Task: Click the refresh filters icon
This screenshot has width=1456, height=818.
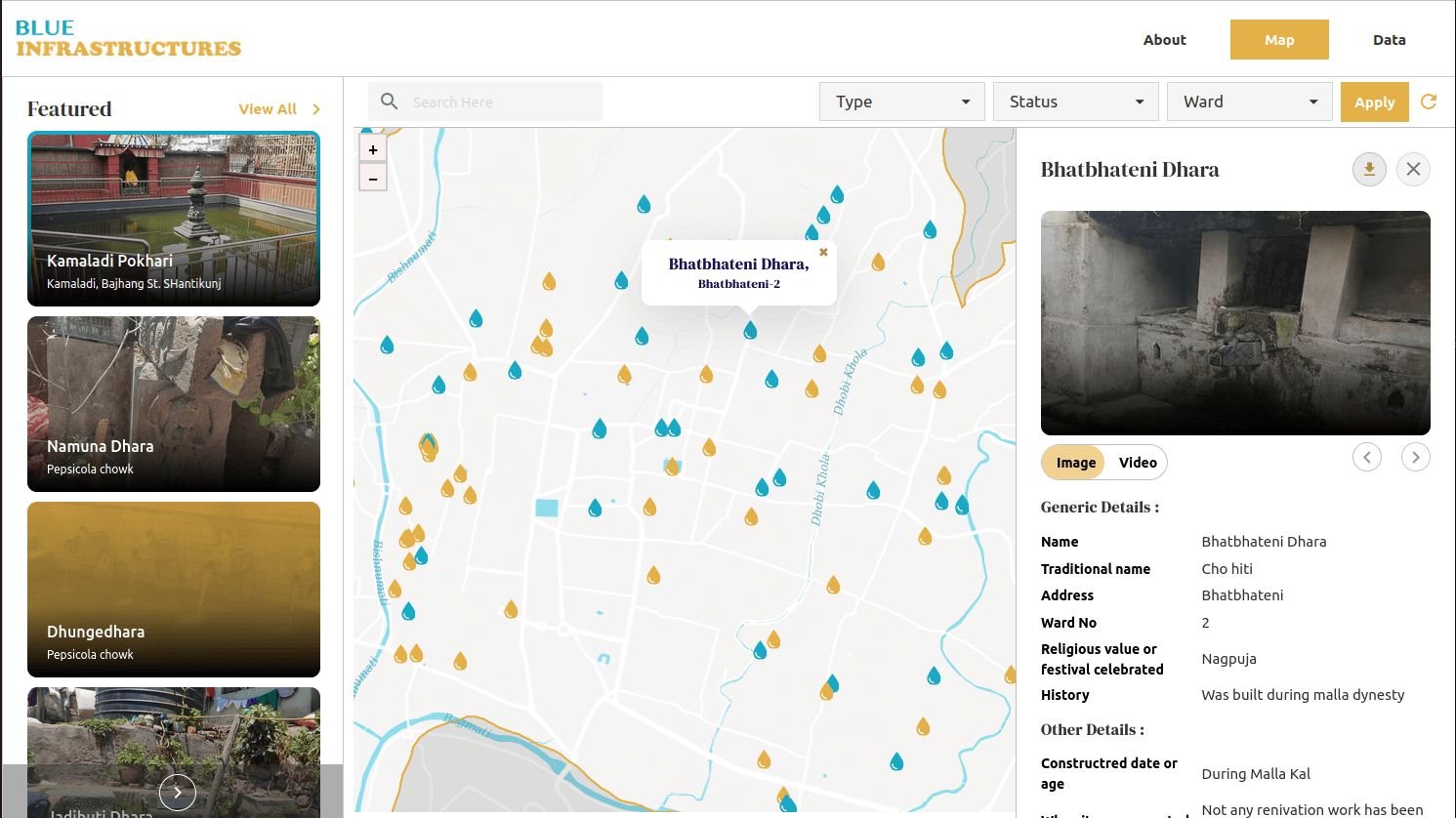Action: 1429,102
